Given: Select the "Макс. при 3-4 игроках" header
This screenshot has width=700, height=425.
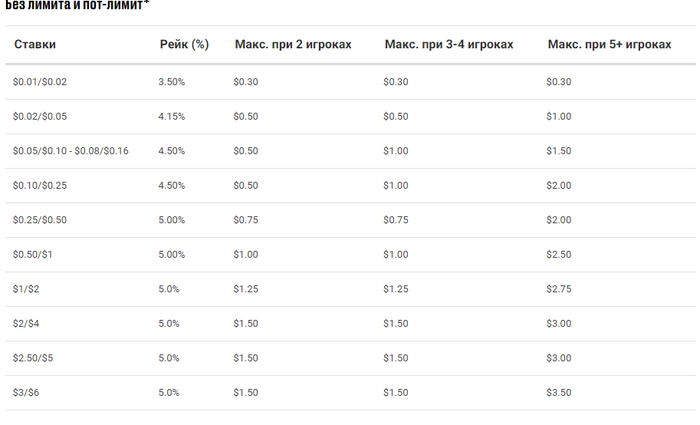Looking at the screenshot, I should point(448,45).
